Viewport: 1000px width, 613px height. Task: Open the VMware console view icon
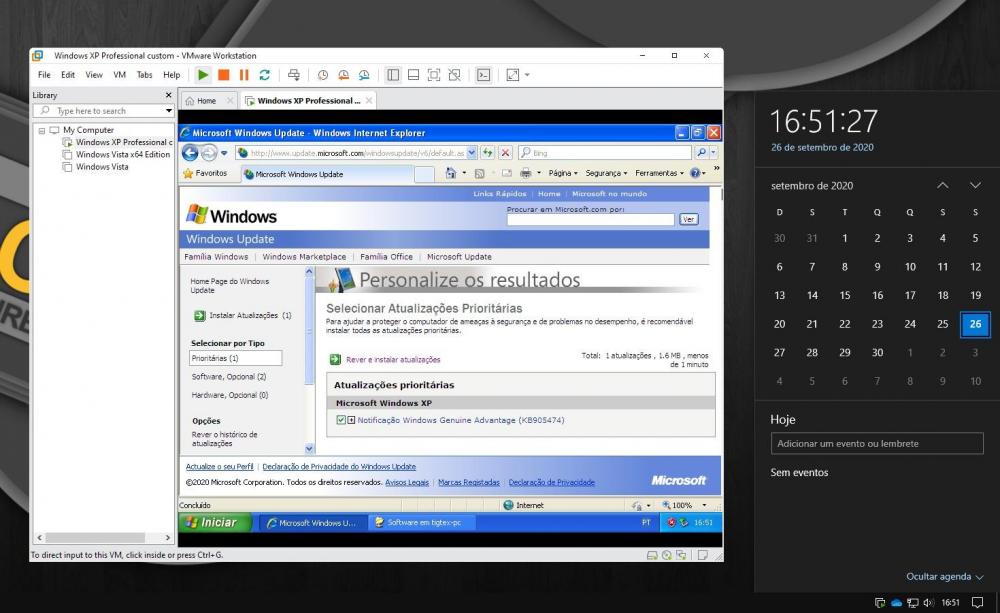pos(483,75)
